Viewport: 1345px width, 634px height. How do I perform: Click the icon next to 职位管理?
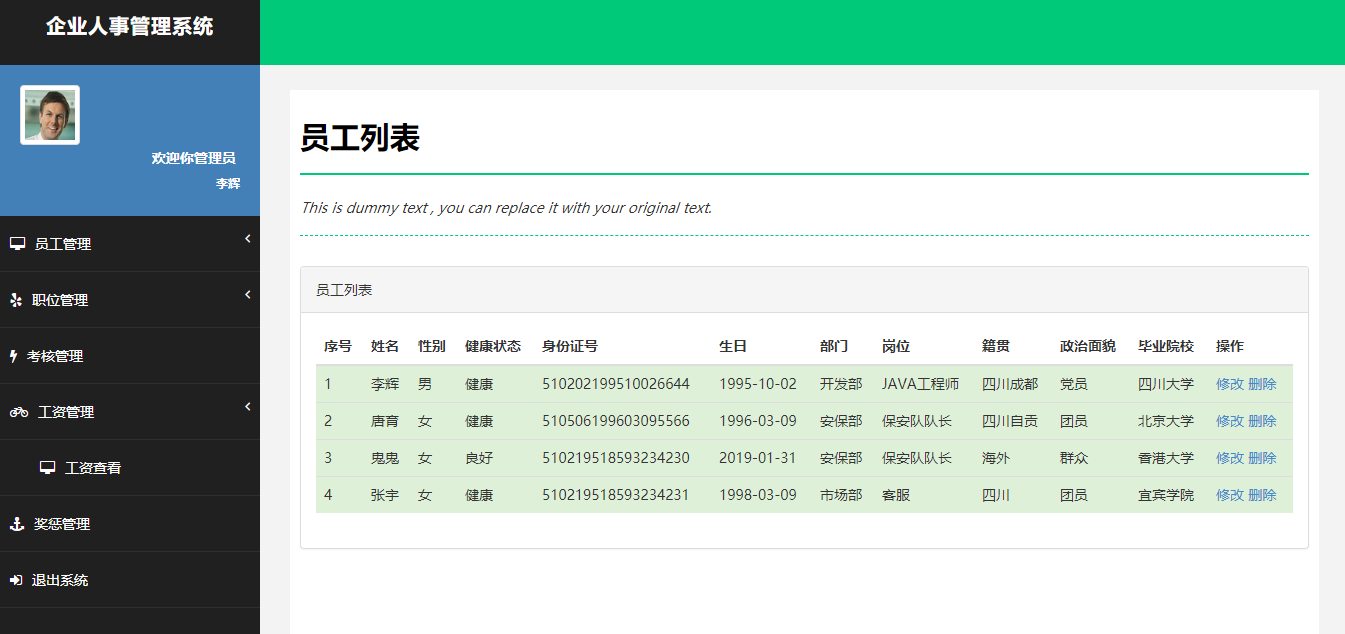pyautogui.click(x=15, y=299)
